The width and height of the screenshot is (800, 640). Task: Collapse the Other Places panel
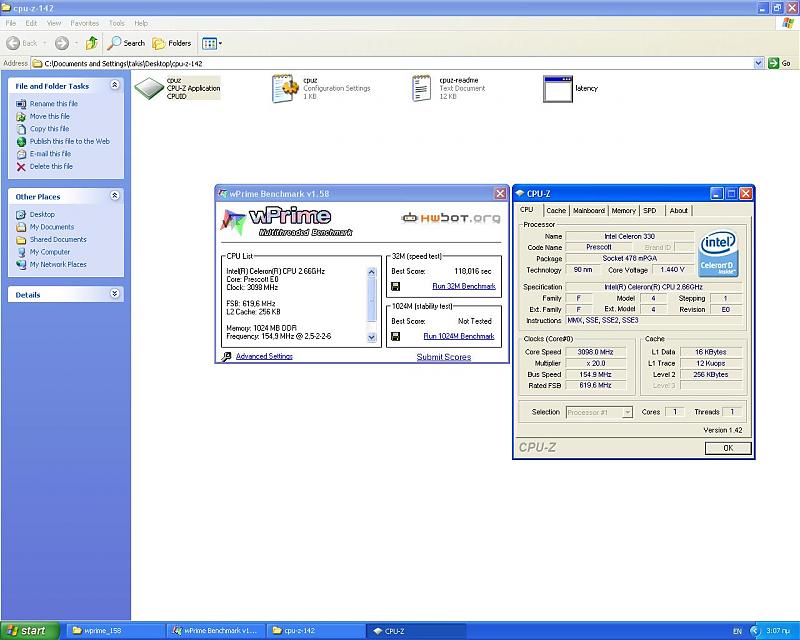click(115, 195)
